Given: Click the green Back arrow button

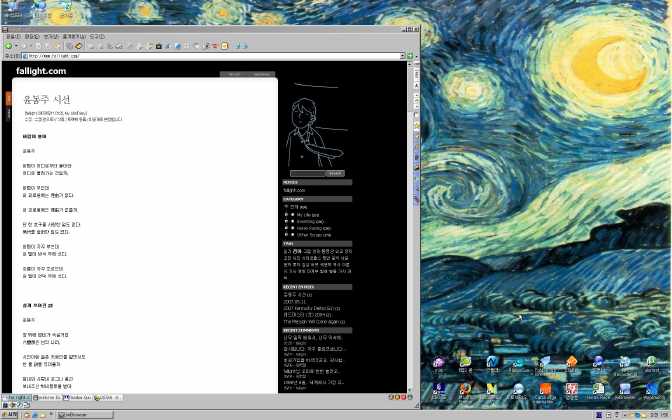Looking at the screenshot, I should (8, 46).
